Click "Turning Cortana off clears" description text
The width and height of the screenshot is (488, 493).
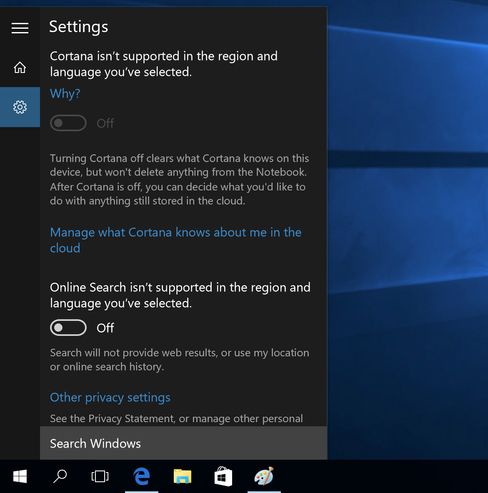[x=179, y=179]
